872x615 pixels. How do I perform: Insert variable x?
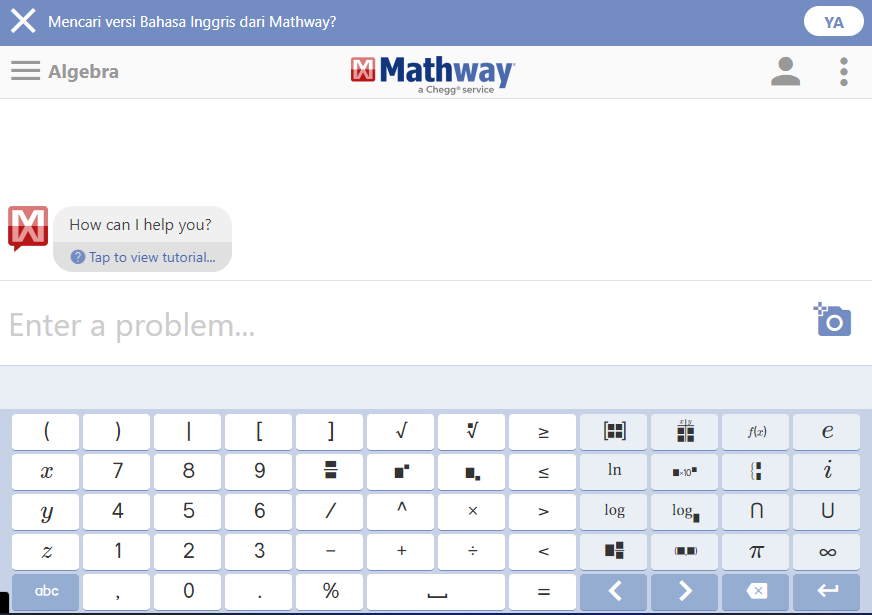pos(46,472)
